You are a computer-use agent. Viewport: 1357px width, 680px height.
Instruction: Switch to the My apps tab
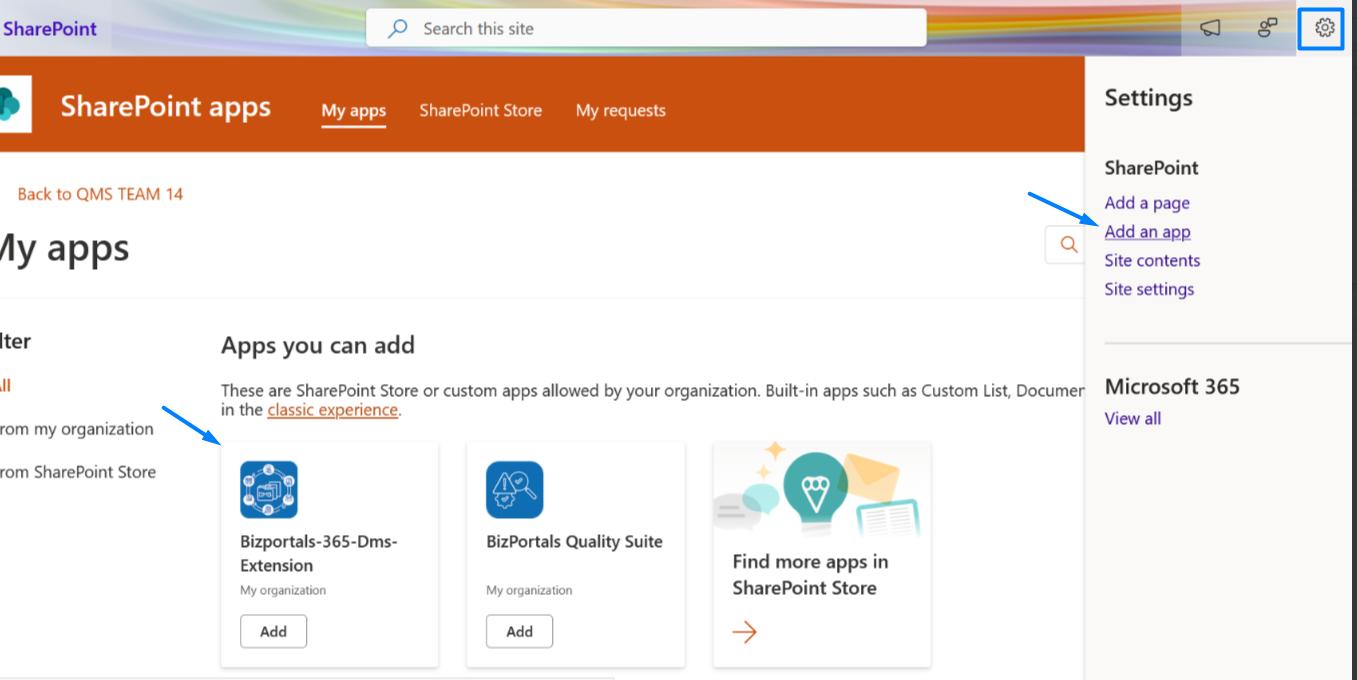pos(354,111)
